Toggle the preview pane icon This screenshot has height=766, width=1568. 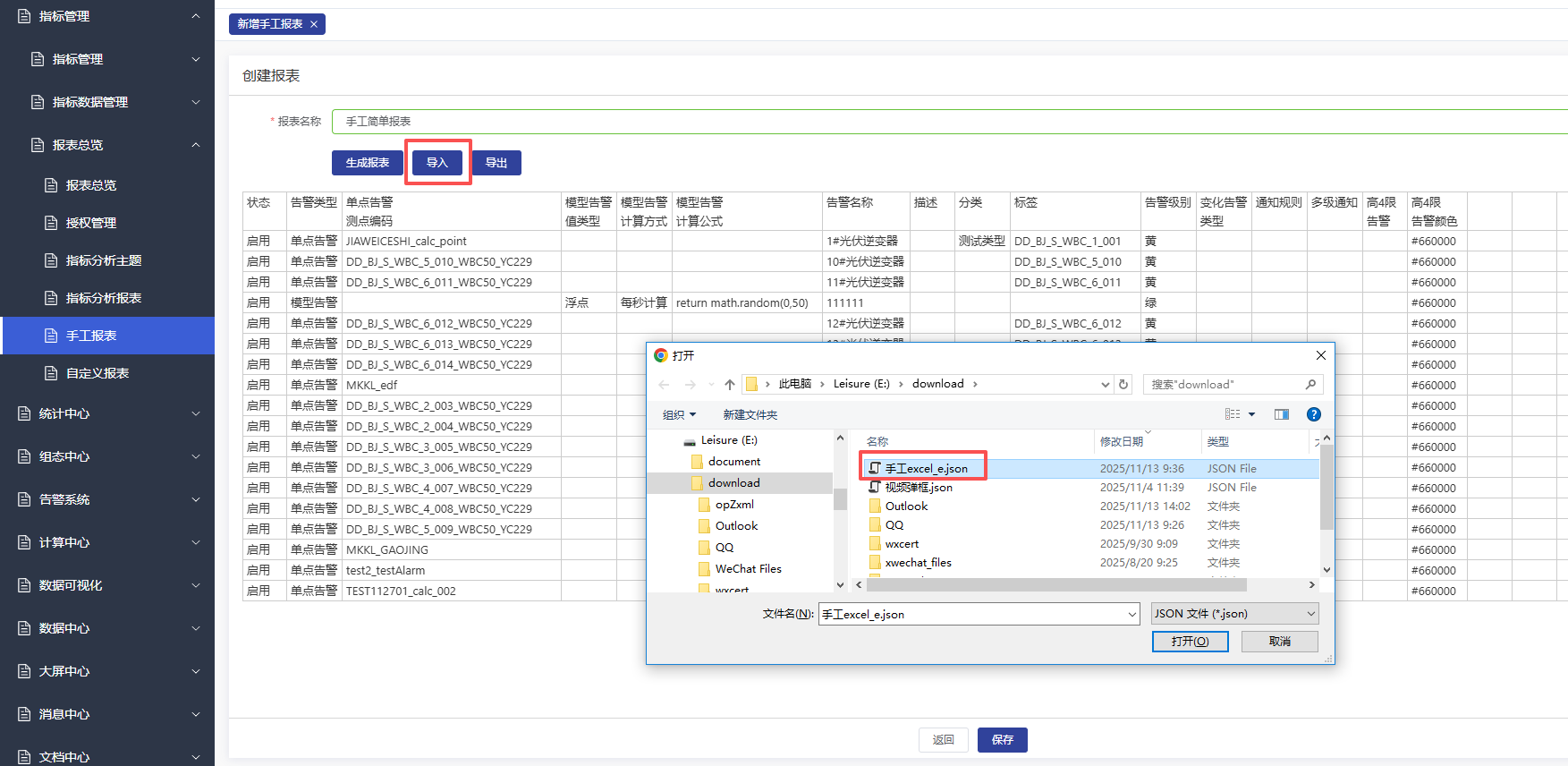click(1282, 414)
